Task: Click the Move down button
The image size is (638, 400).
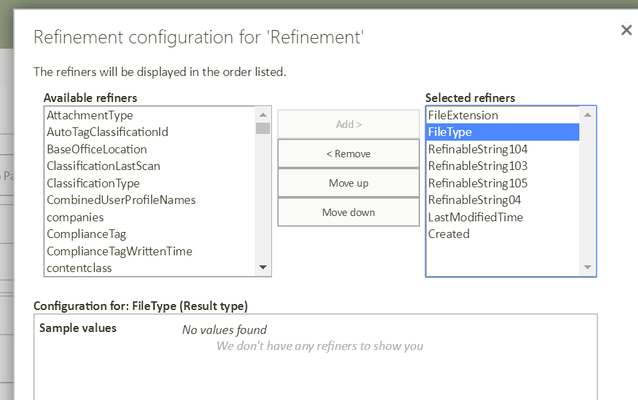Action: [x=348, y=212]
